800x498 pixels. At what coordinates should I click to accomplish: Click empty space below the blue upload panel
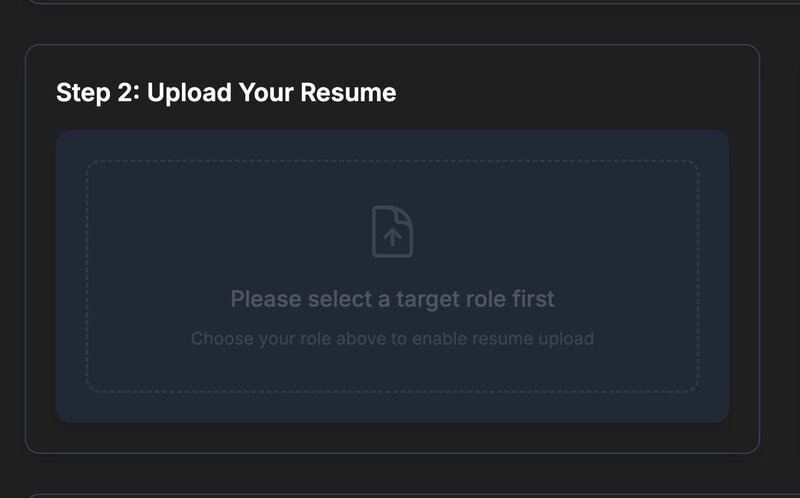pyautogui.click(x=392, y=437)
